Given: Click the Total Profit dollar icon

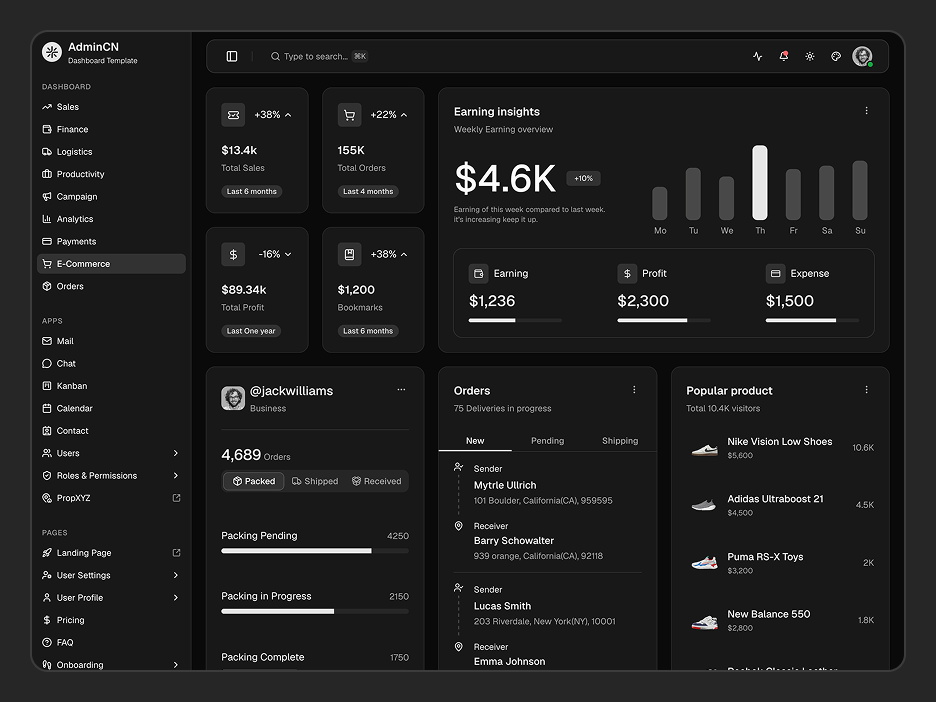Looking at the screenshot, I should (233, 254).
